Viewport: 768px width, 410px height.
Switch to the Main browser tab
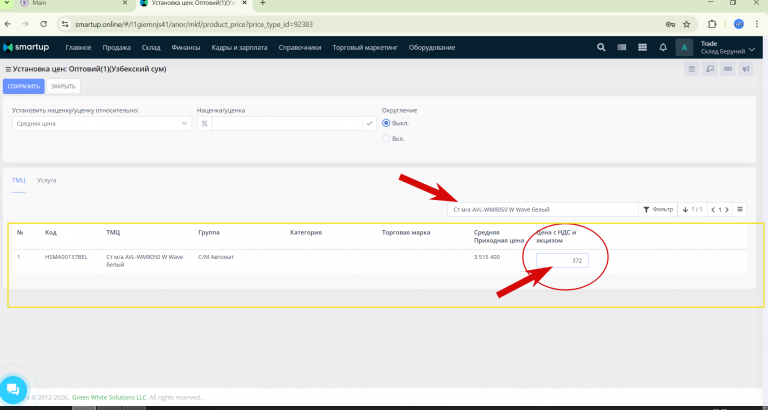73,3
